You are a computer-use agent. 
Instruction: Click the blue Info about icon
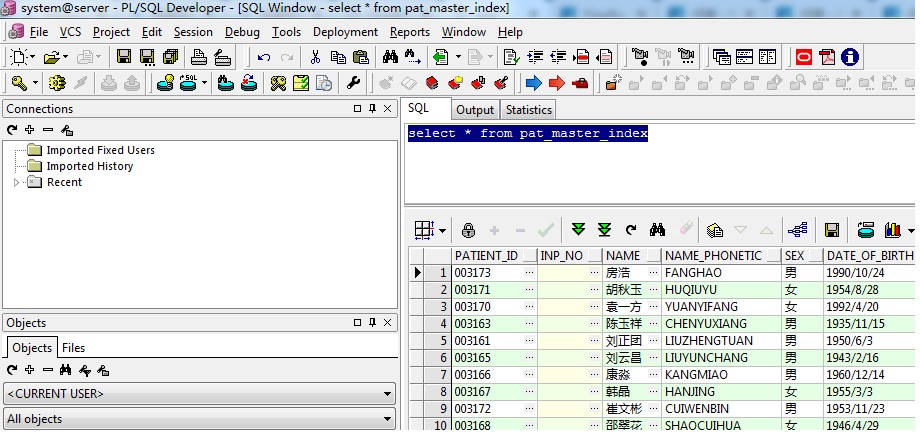[x=850, y=57]
